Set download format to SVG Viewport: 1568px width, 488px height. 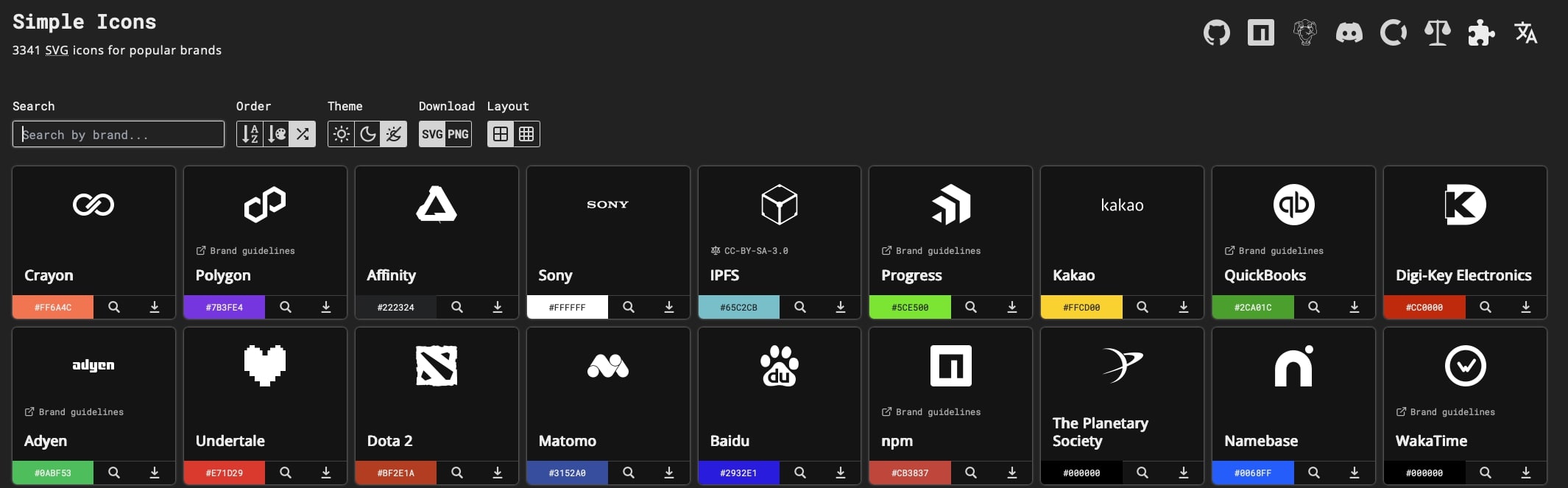coord(432,134)
